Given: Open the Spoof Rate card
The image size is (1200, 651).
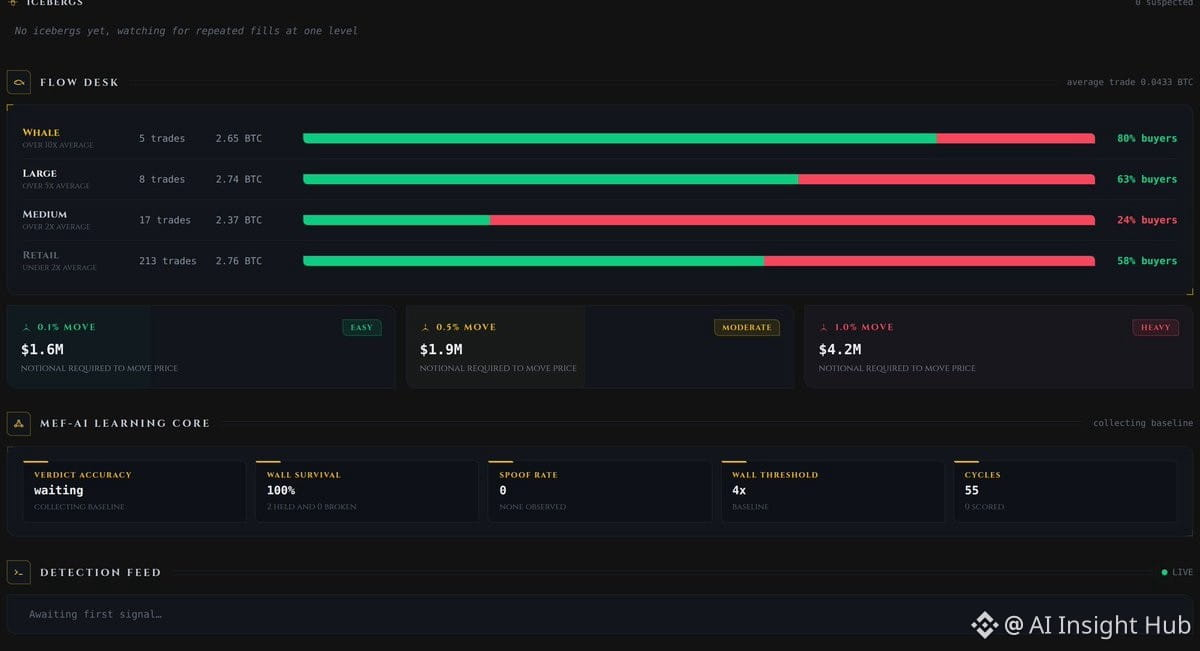Looking at the screenshot, I should (600, 491).
